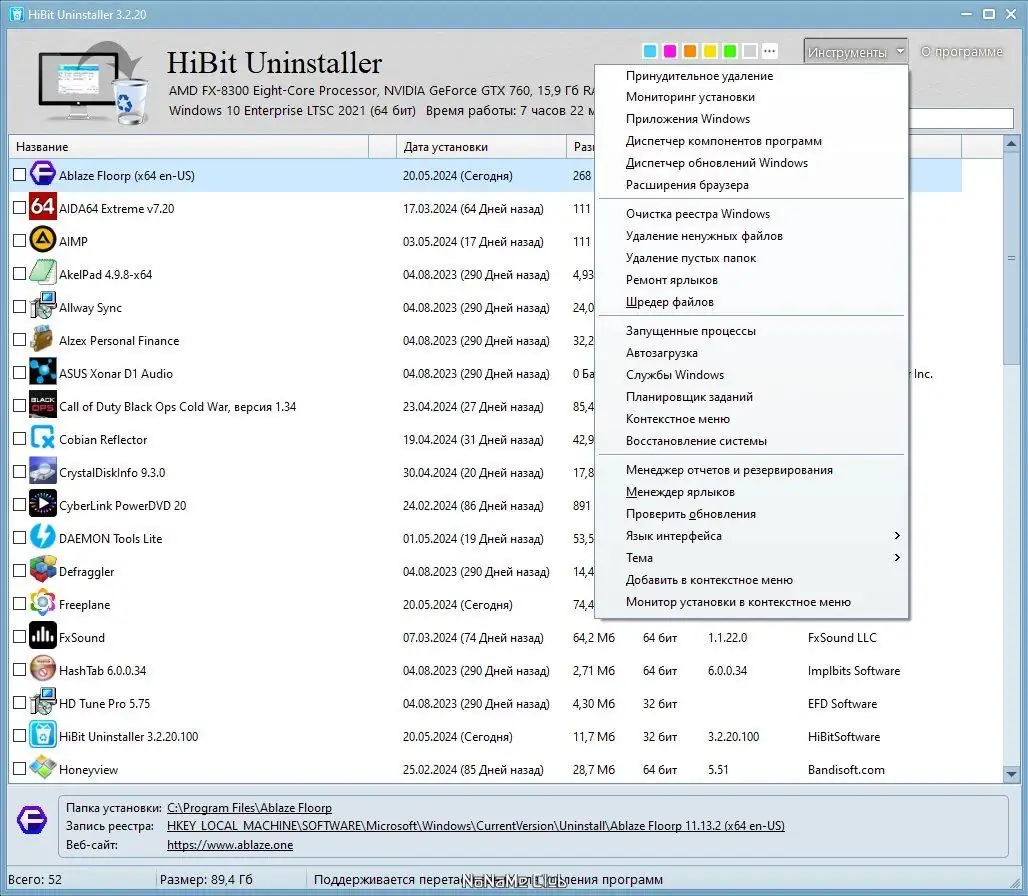The image size is (1028, 896).
Task: Select Проверить обновления menu item
Action: [x=751, y=514]
